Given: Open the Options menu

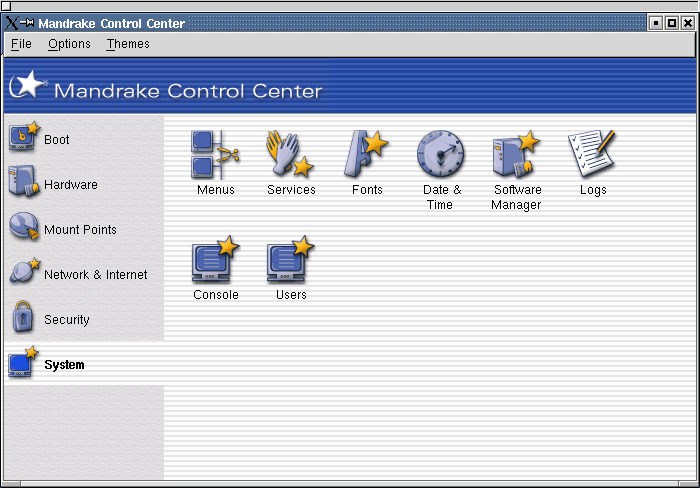Looking at the screenshot, I should coord(69,44).
